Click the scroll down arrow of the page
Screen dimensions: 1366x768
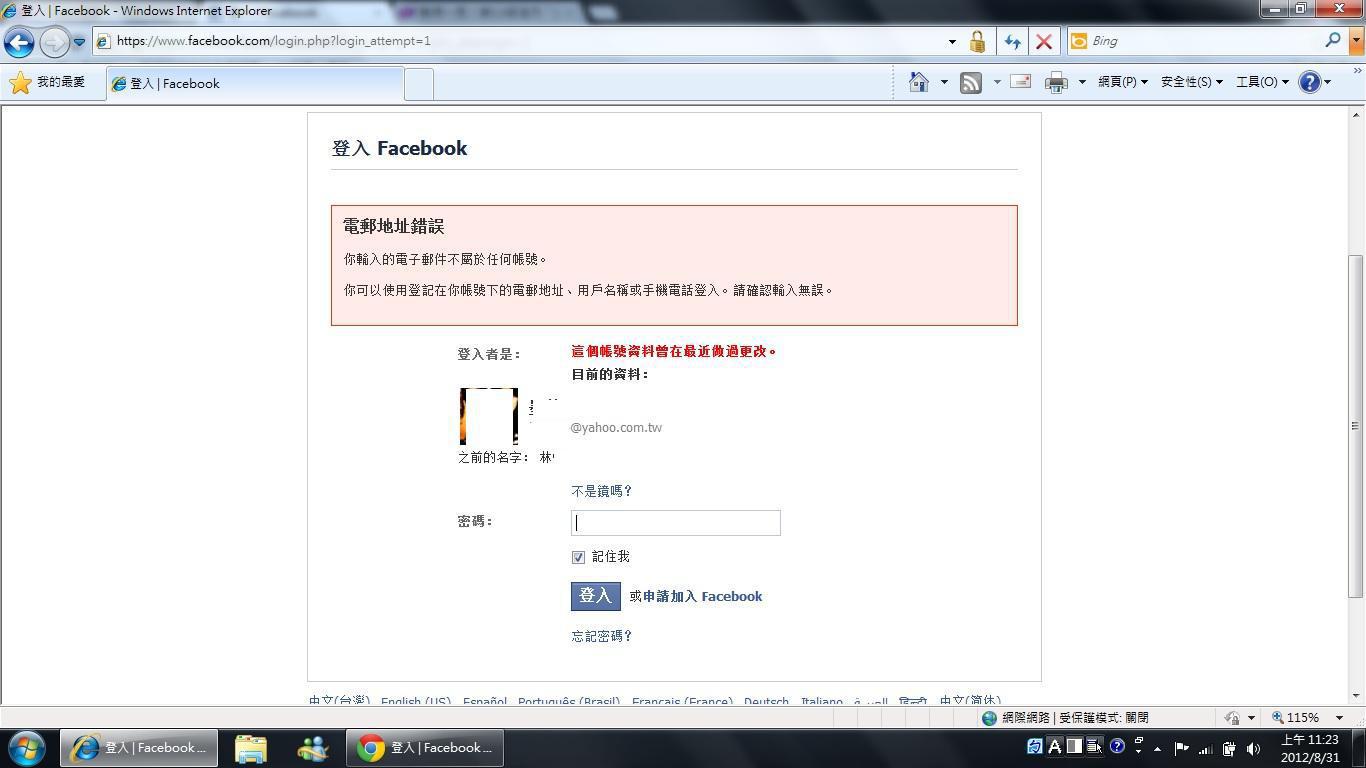[1356, 695]
